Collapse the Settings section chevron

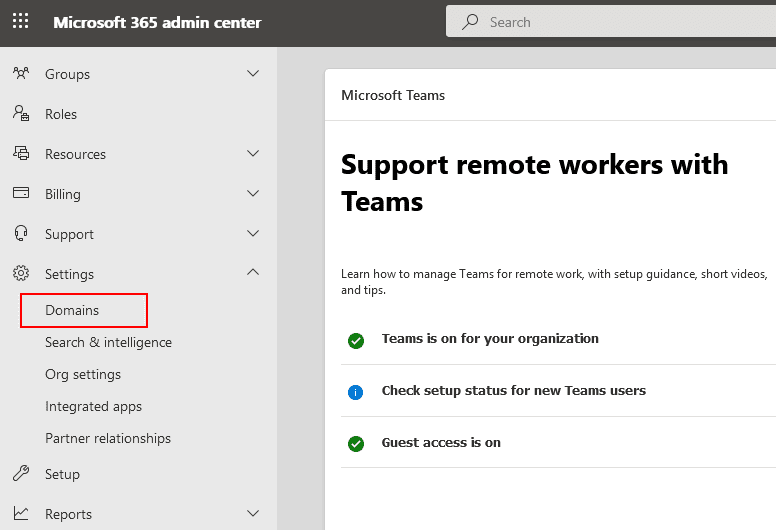tap(253, 273)
